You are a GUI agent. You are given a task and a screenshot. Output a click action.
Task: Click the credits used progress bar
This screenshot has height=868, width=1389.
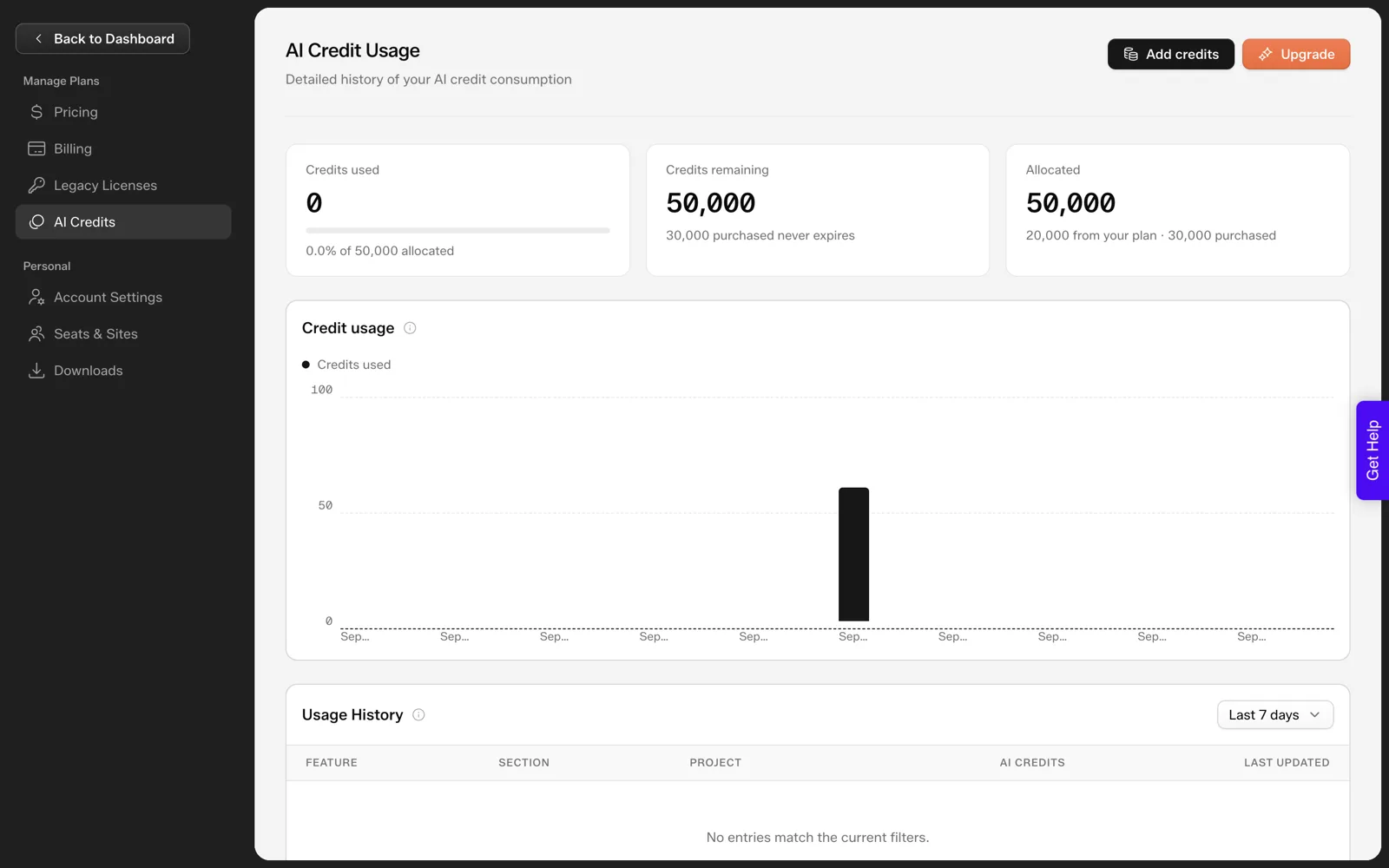(x=458, y=231)
